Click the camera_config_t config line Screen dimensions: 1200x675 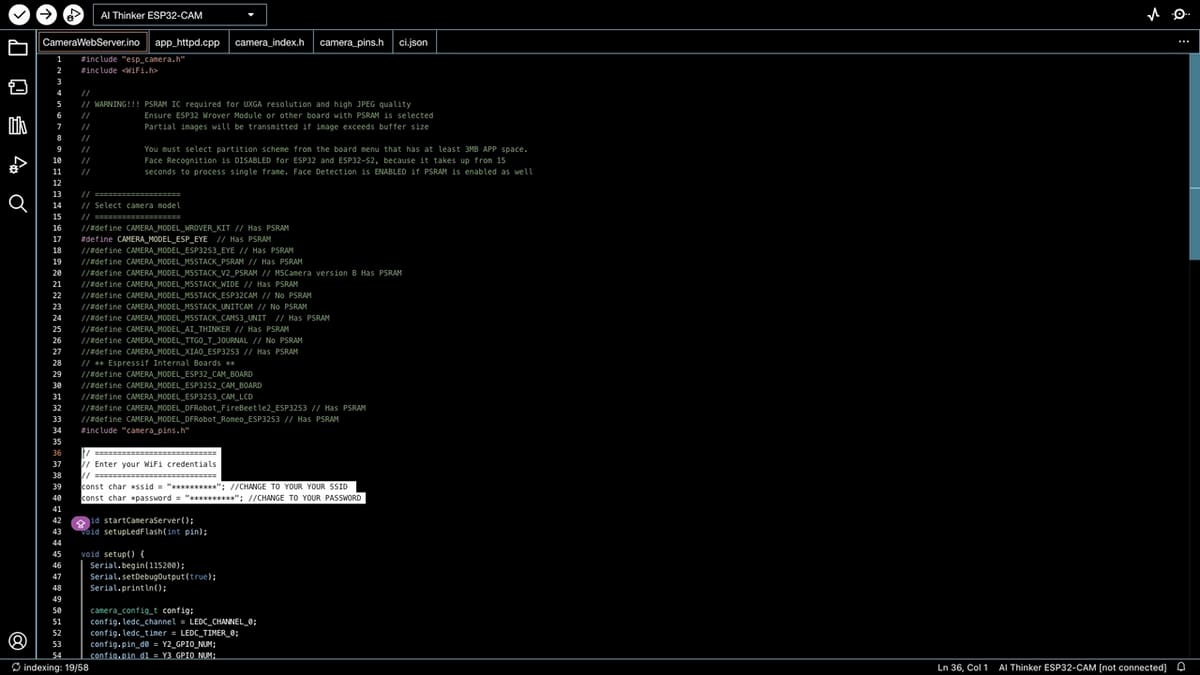click(x=142, y=610)
